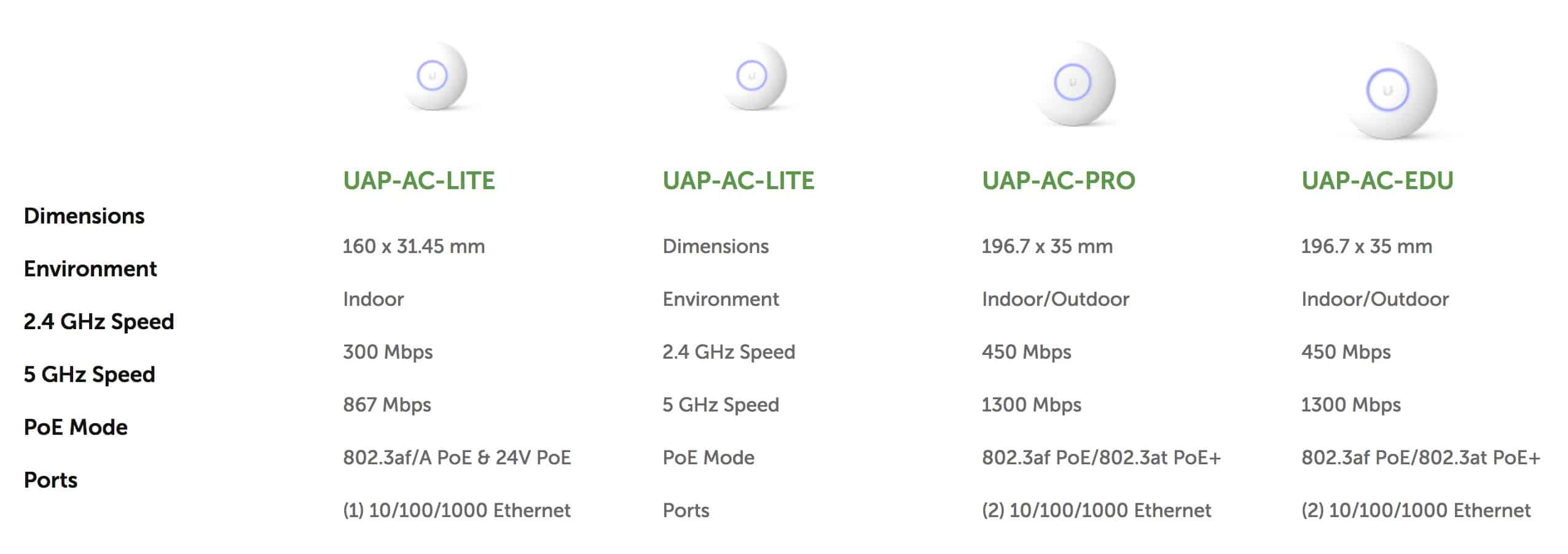Viewport: 1568px width, 554px height.
Task: Click the bold Dimensions row label
Action: (84, 216)
